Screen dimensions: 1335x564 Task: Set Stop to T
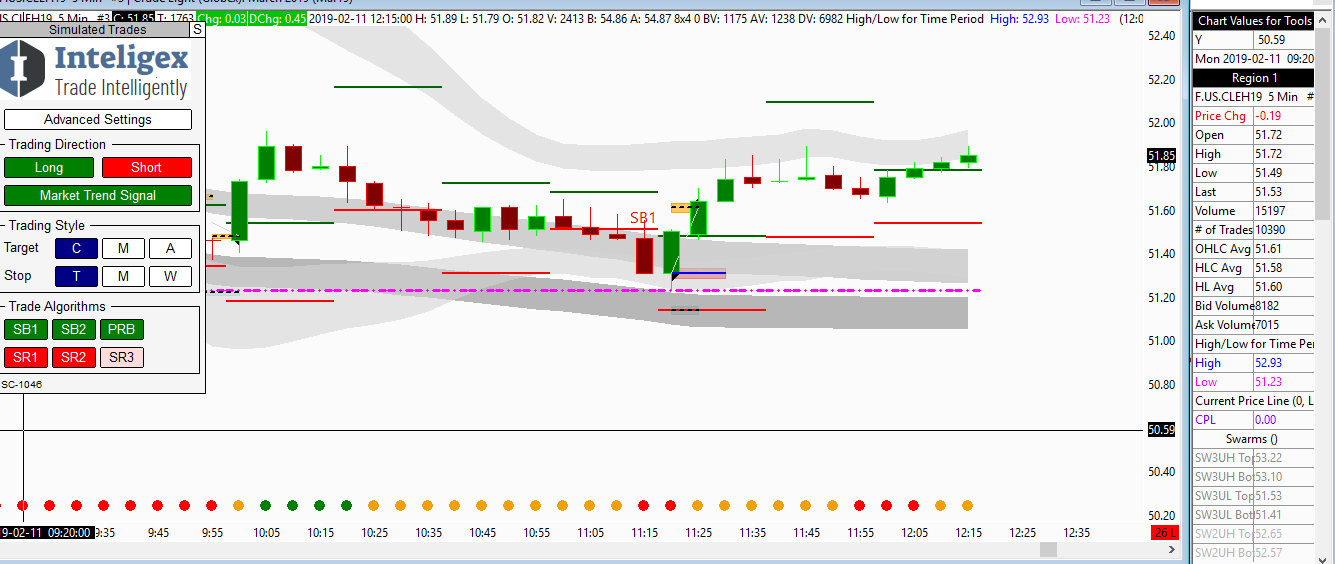tap(77, 276)
